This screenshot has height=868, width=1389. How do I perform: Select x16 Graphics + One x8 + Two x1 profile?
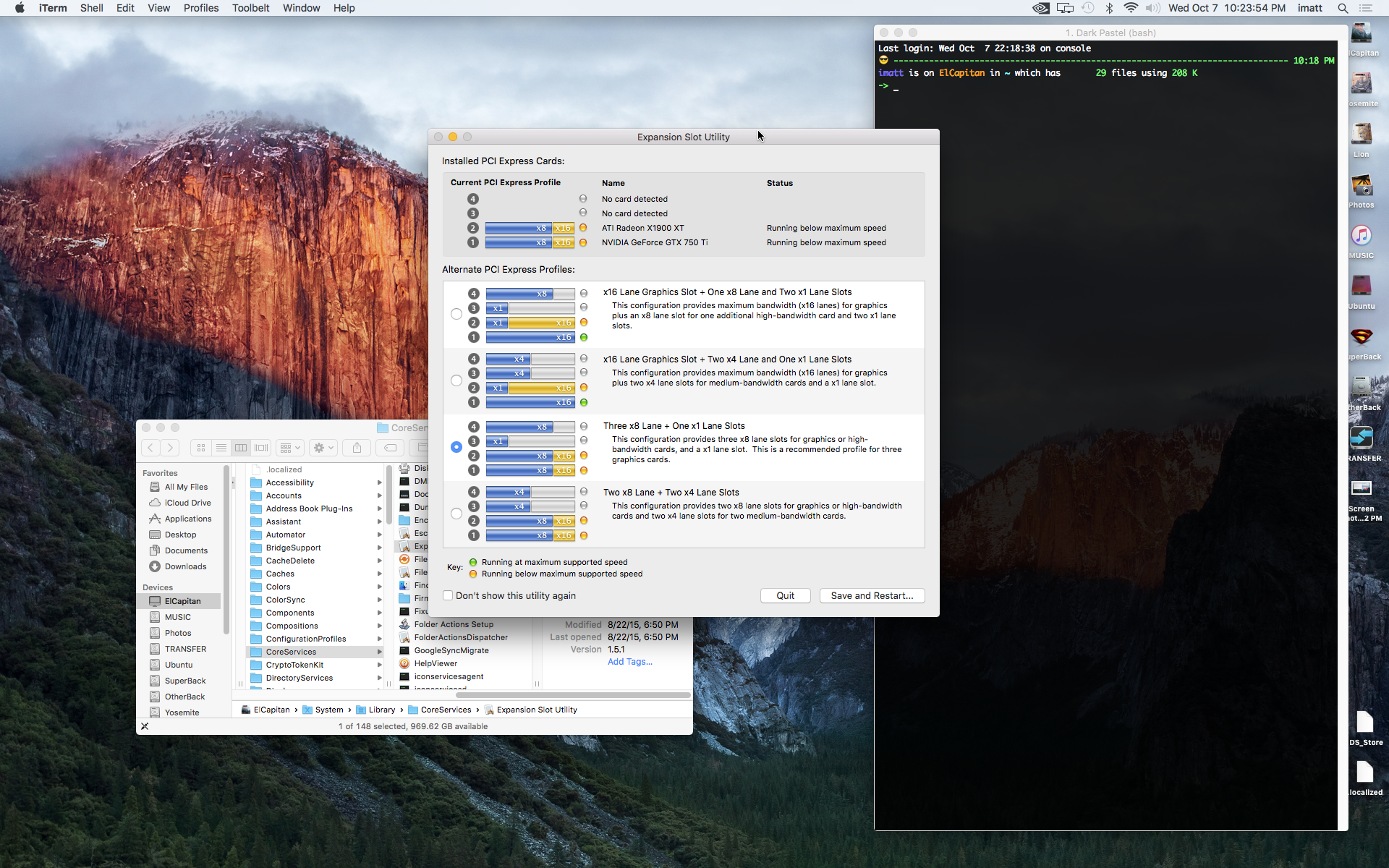point(456,314)
